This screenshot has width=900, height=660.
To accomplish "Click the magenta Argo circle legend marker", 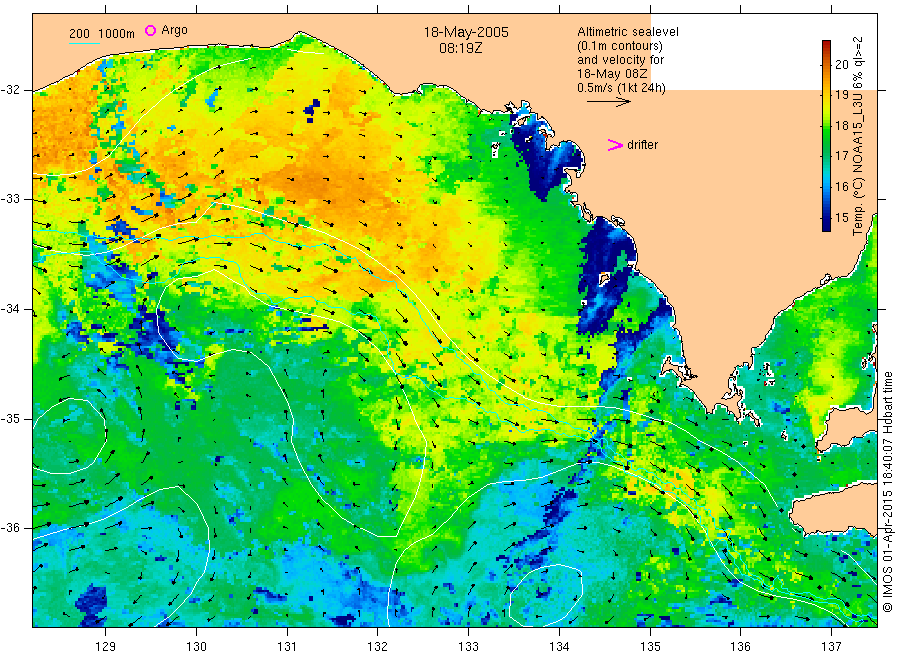I will 150,30.
